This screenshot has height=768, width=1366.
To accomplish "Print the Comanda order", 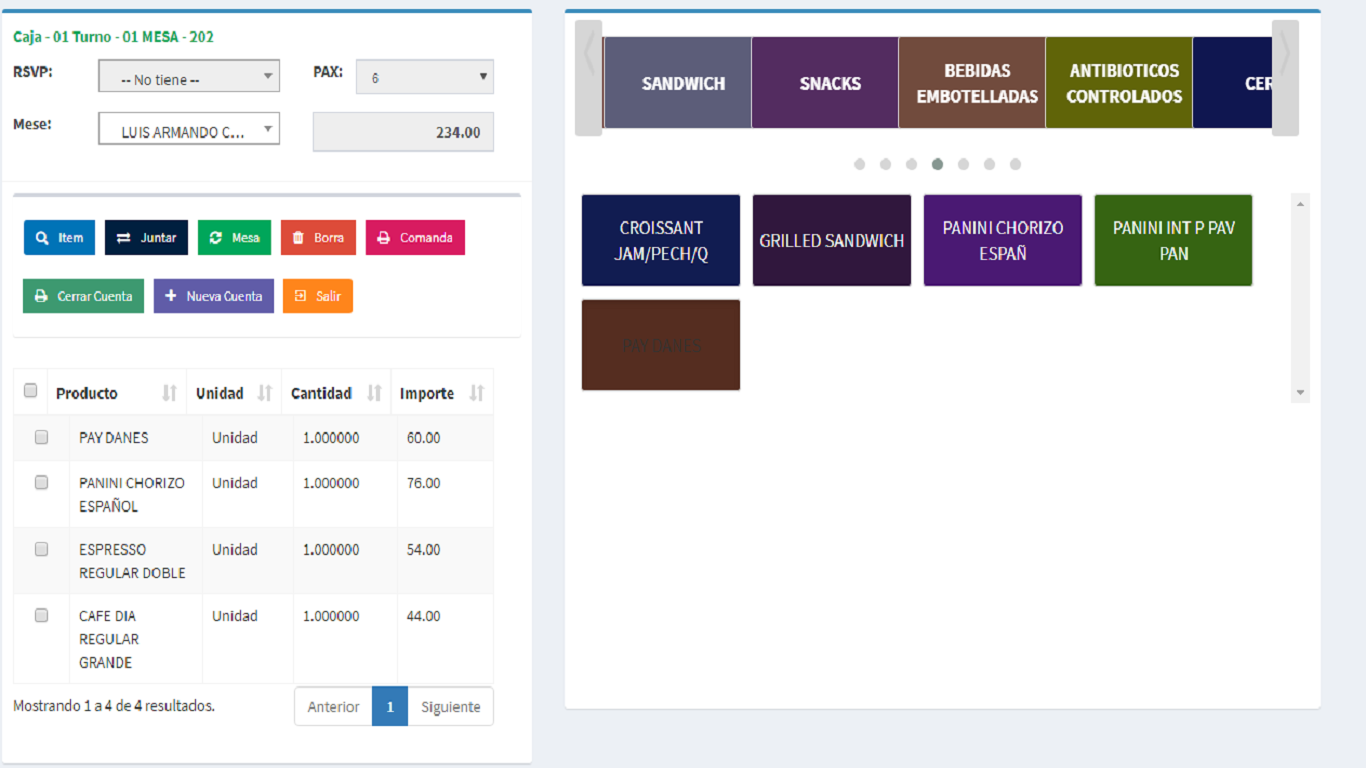I will coord(415,238).
